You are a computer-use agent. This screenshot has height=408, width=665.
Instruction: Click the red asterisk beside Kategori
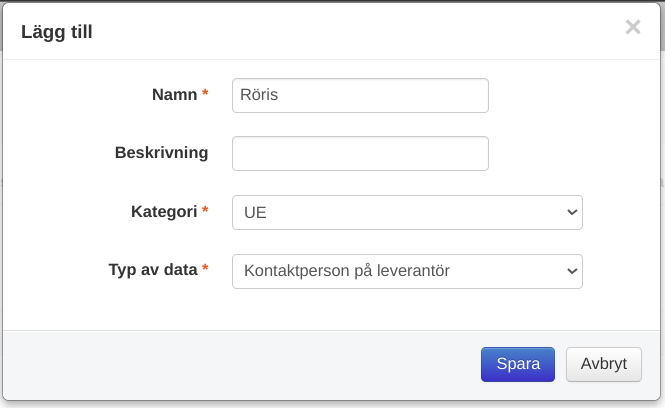tap(205, 211)
